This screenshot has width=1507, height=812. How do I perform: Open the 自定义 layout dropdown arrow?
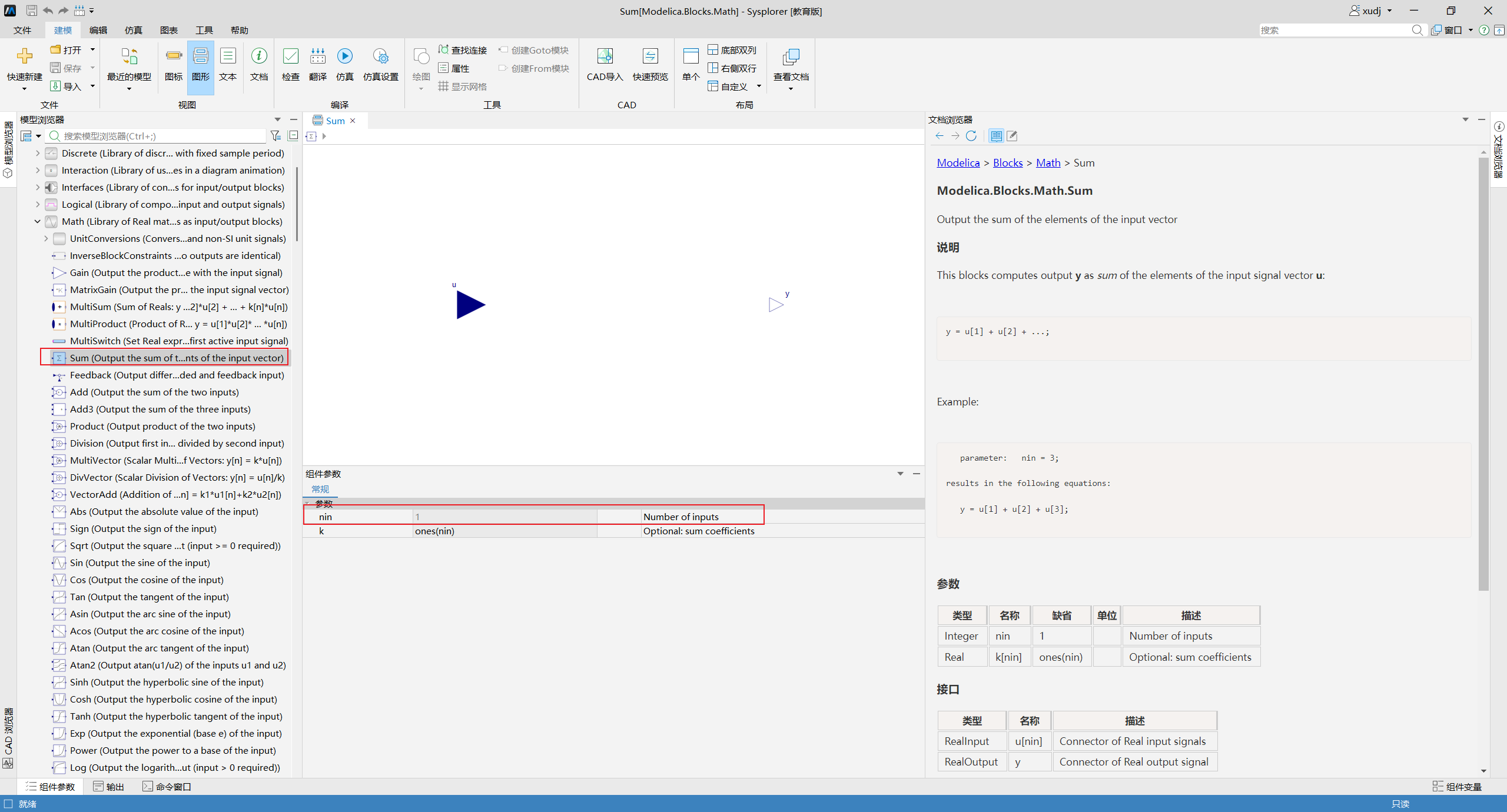759,86
